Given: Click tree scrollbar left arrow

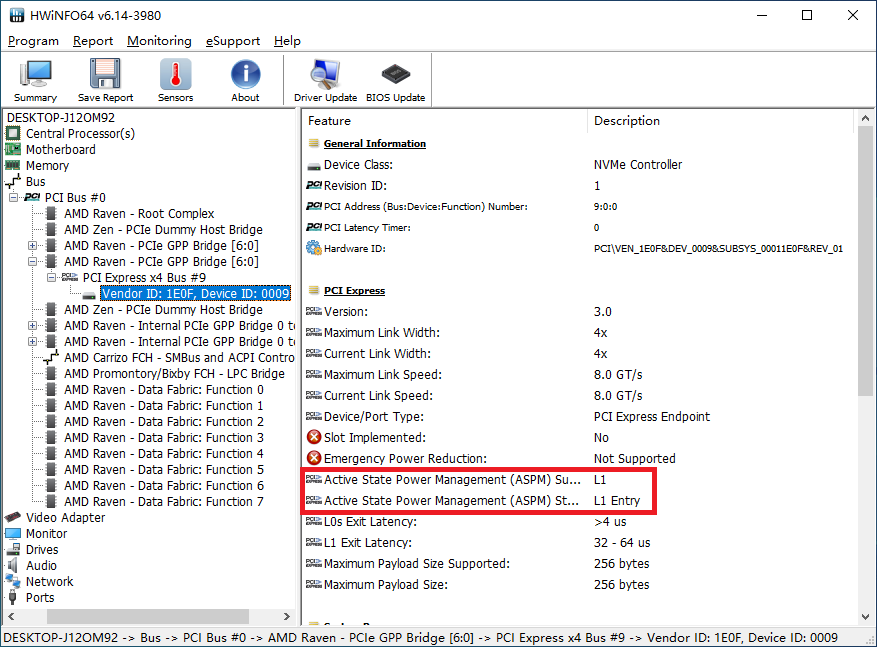Looking at the screenshot, I should click(11, 616).
